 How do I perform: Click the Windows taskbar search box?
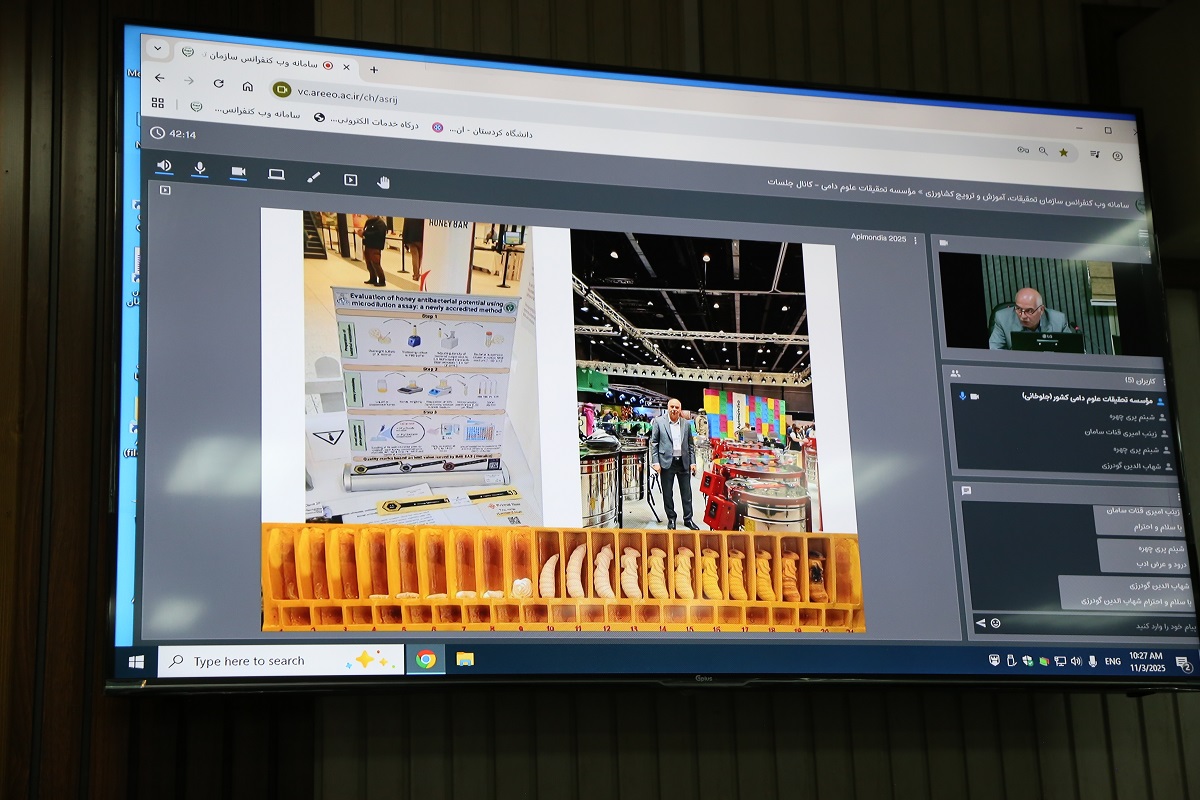click(x=280, y=661)
